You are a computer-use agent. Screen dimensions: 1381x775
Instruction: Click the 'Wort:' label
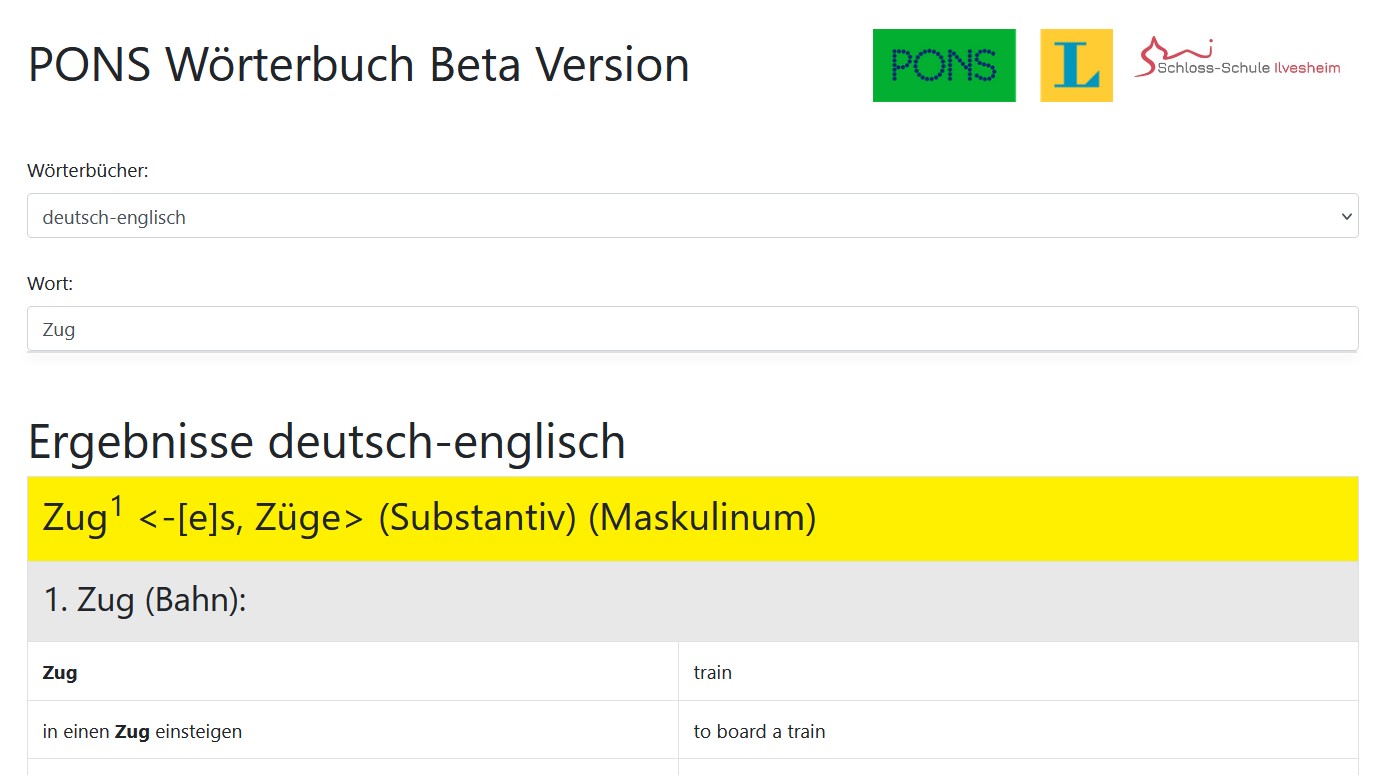point(50,284)
